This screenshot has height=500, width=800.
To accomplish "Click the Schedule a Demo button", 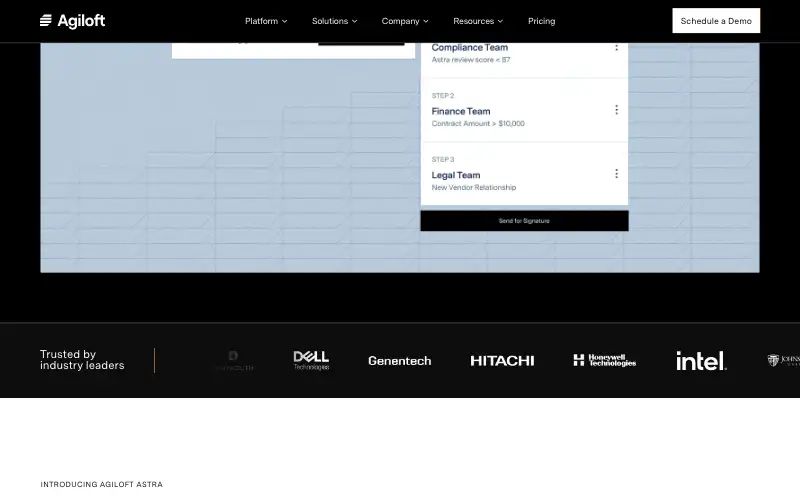I will point(716,21).
